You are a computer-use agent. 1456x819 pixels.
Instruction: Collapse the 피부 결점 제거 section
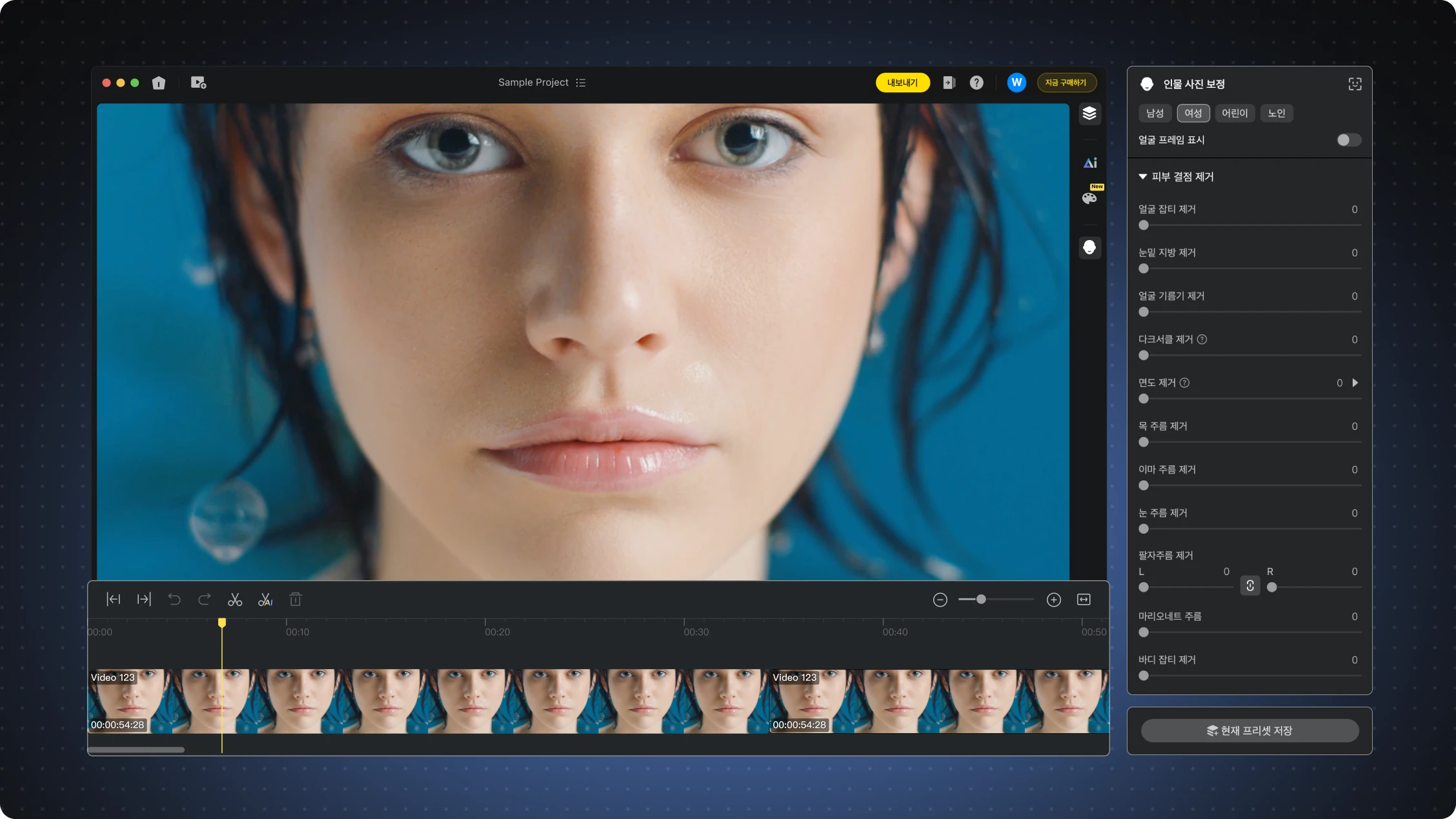[1143, 176]
